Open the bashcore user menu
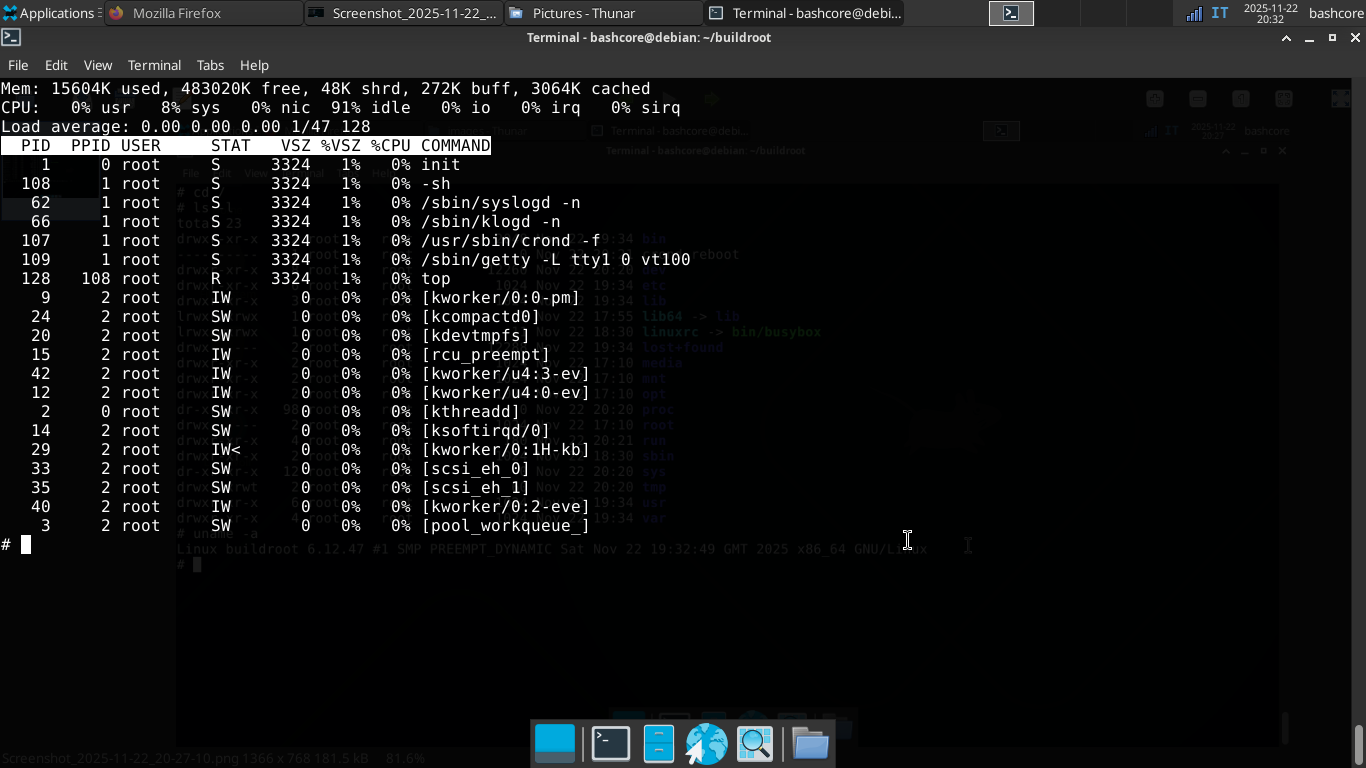Screen dimensions: 1366x768 pyautogui.click(x=1336, y=13)
